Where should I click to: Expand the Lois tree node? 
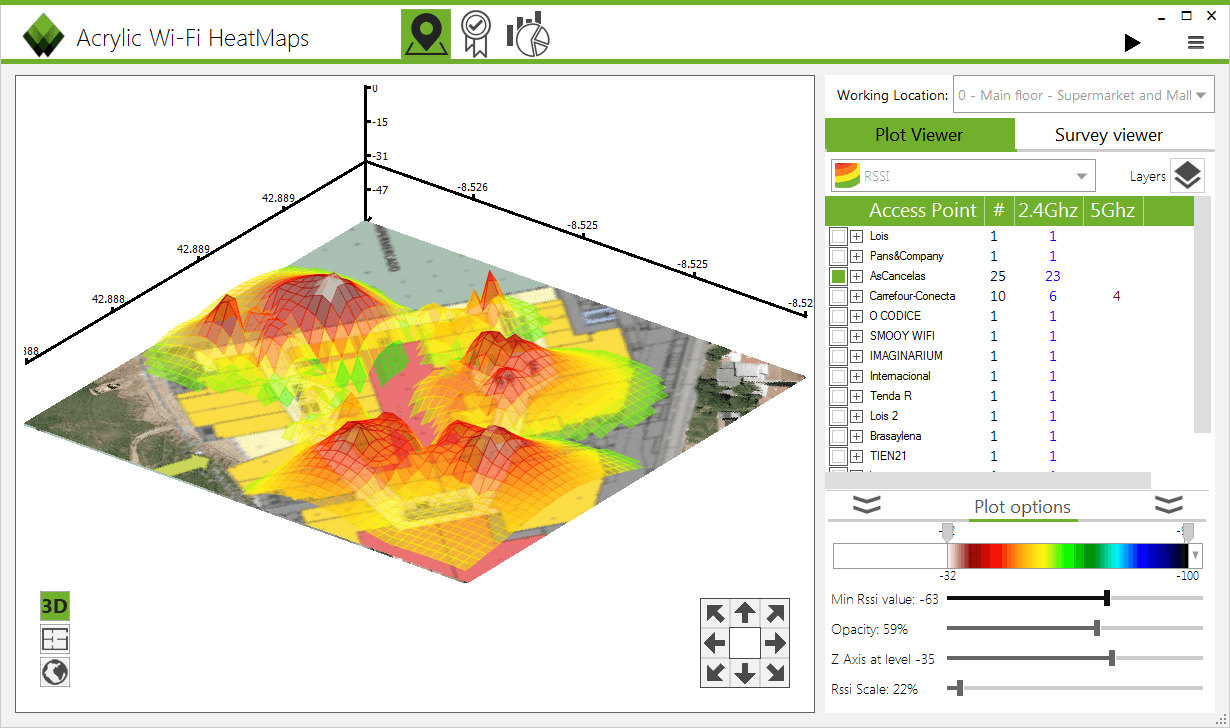click(857, 236)
